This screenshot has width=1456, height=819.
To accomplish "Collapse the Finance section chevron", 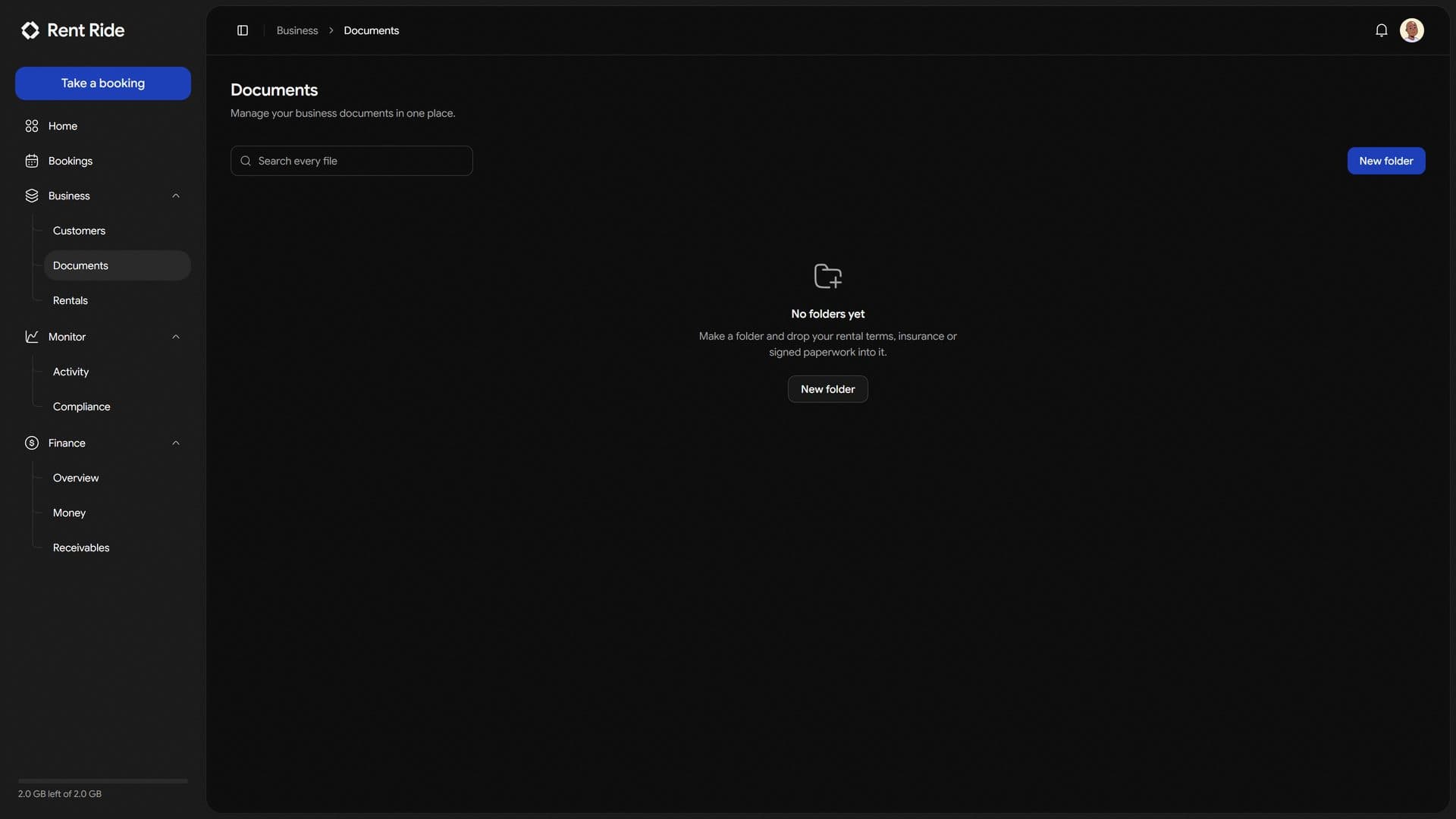I will pyautogui.click(x=176, y=443).
